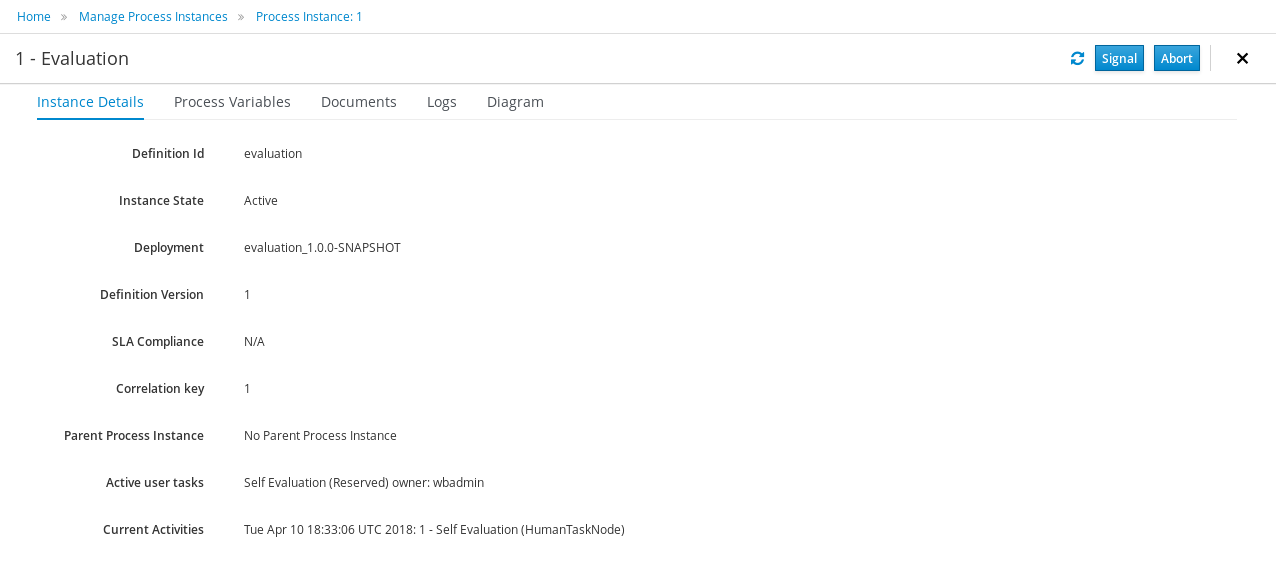This screenshot has width=1276, height=575.
Task: Click the refresh icon beside Signal
Action: 1077,59
